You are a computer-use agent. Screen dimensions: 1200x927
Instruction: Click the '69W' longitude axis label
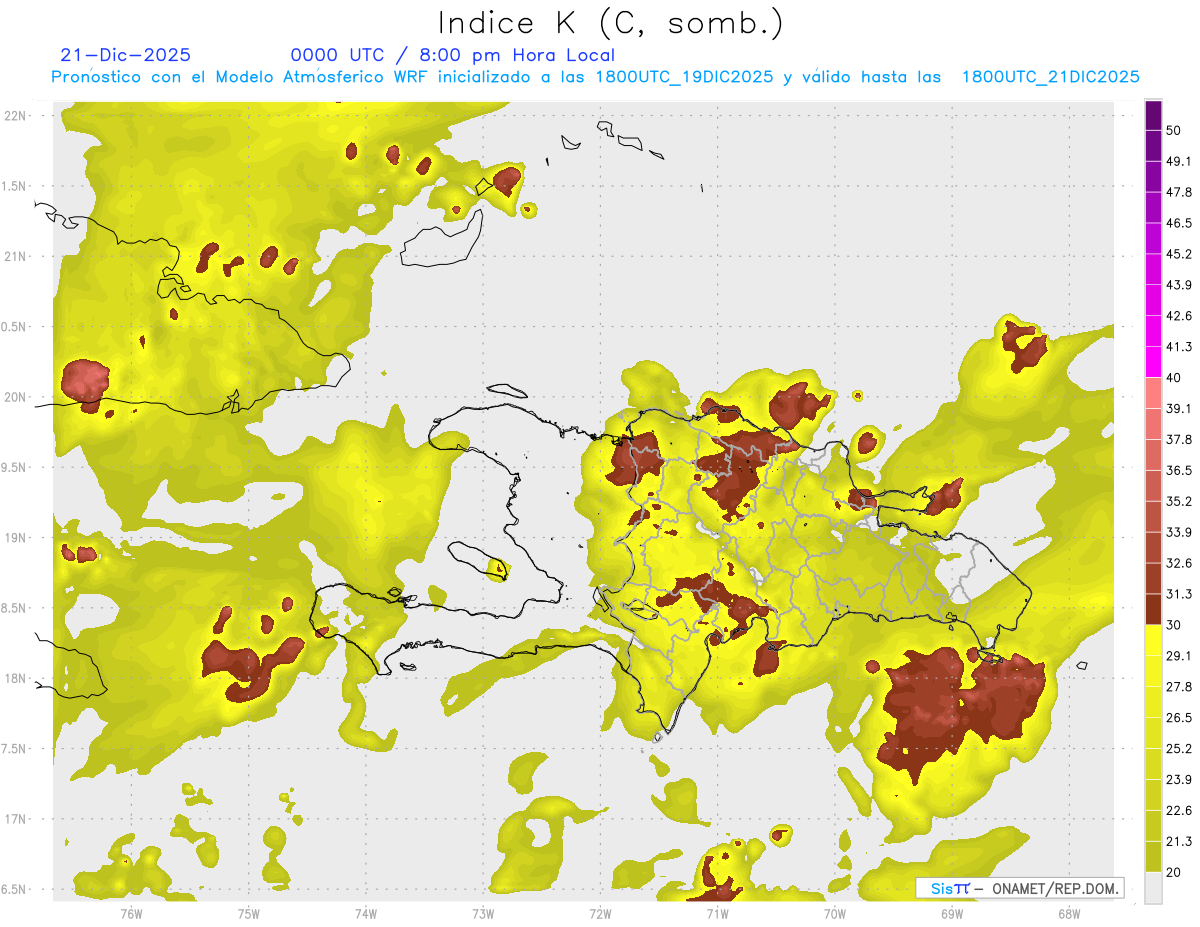tap(952, 914)
